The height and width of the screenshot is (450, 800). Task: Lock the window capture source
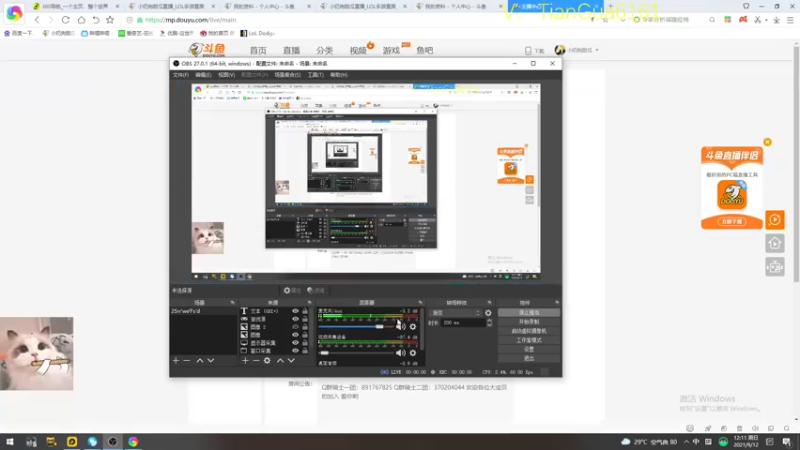coord(305,351)
